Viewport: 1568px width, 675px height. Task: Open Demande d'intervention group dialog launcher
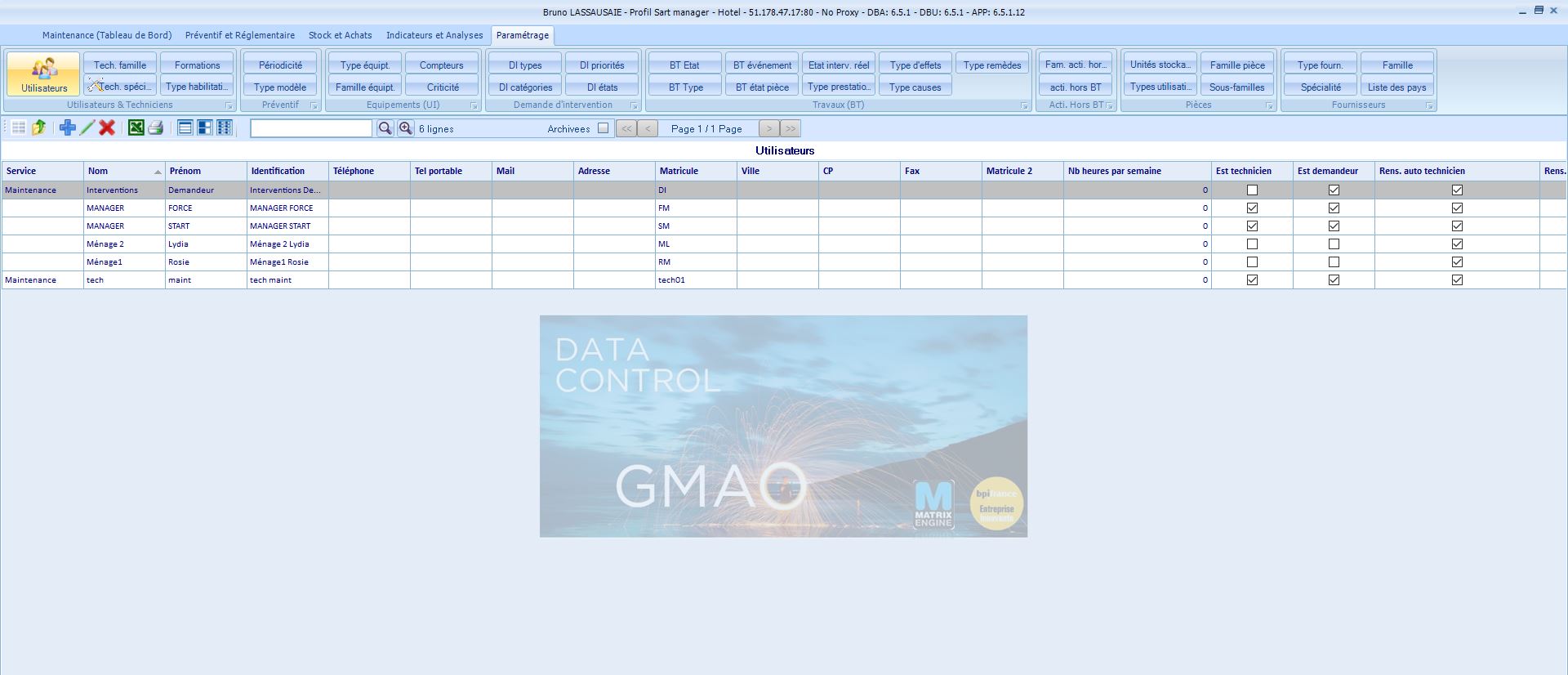coord(635,106)
